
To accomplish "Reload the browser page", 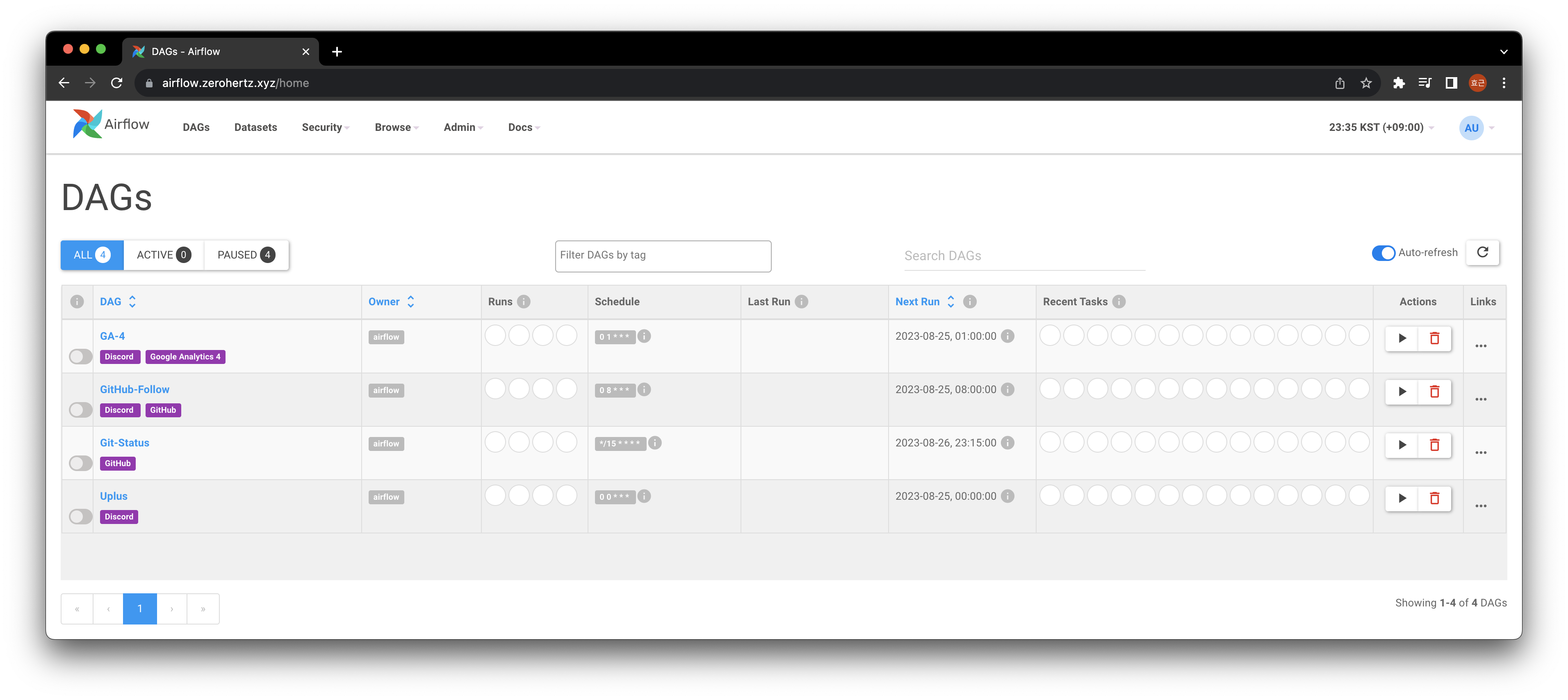I will coord(117,83).
